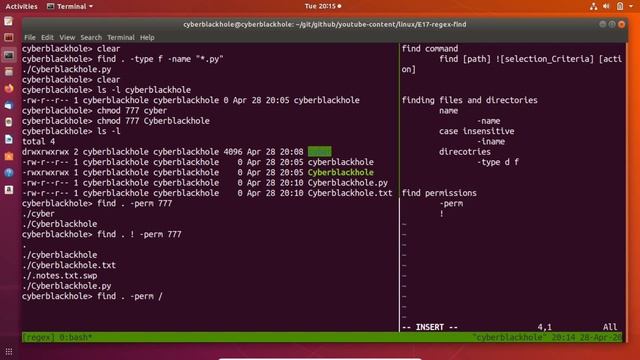
Task: Click '[regex] 0:bash*' in tmux status bar
Action: (57, 338)
